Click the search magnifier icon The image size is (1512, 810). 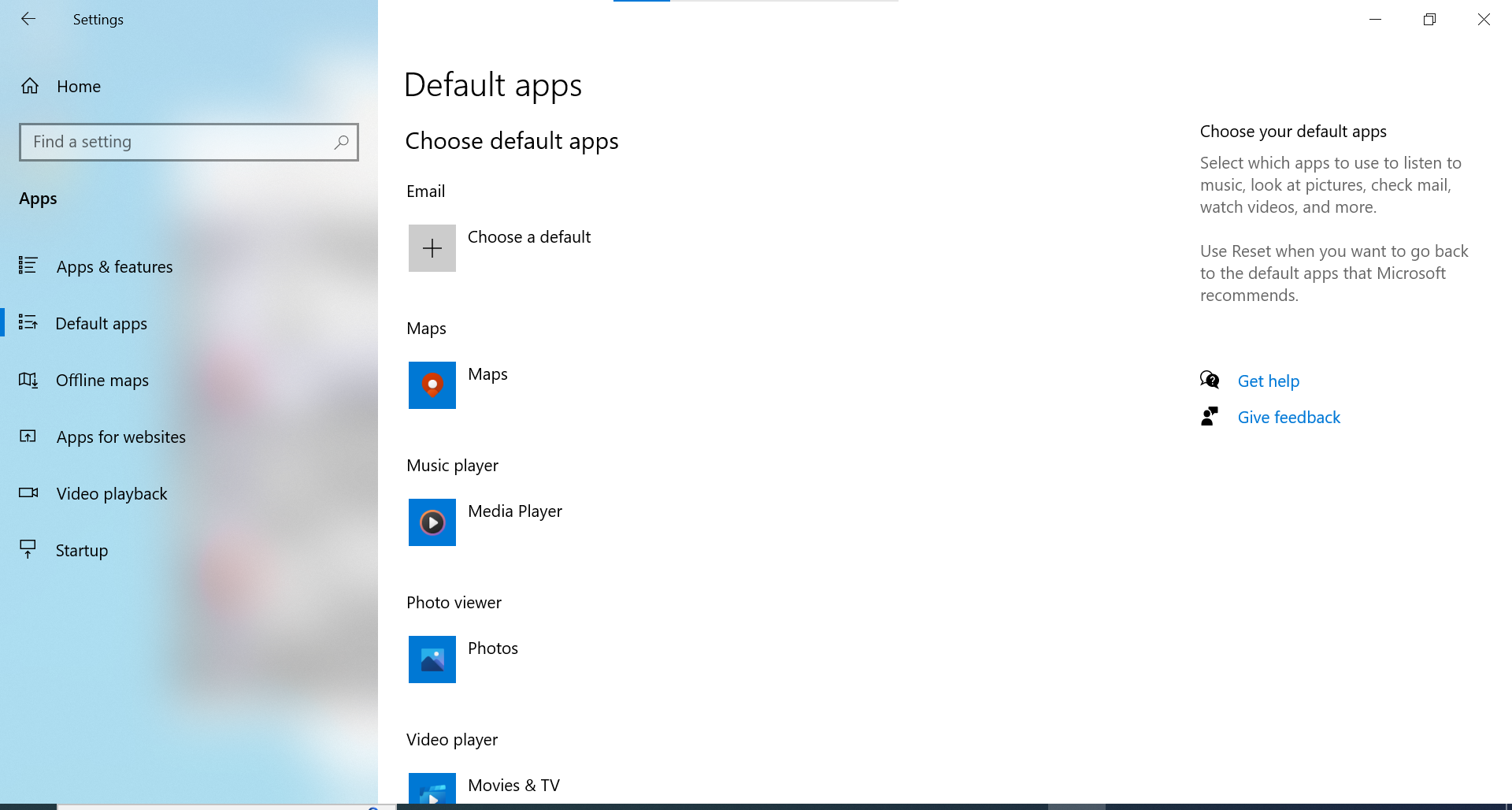coord(341,142)
